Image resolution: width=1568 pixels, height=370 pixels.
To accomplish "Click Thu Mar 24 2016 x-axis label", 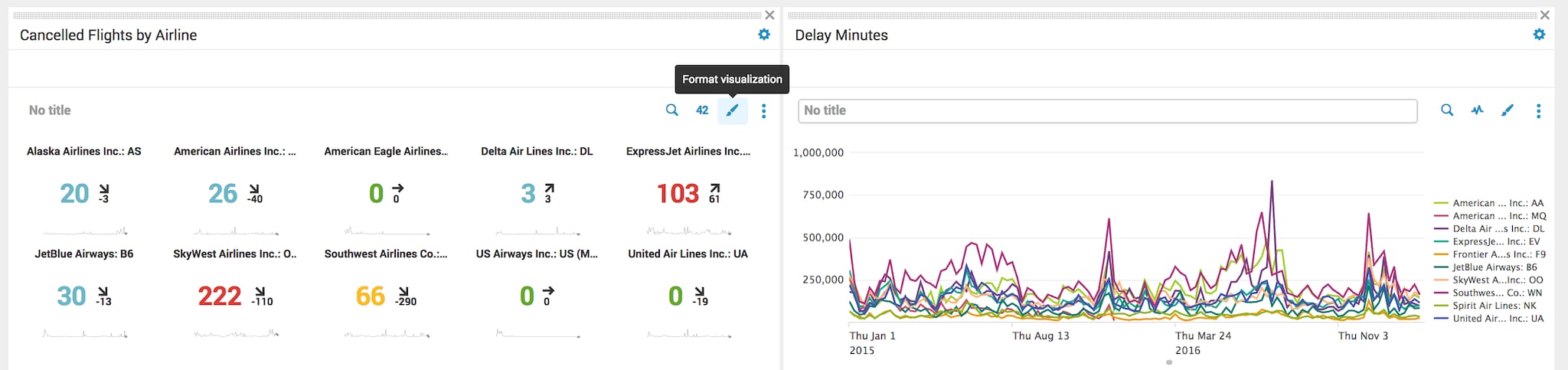I will tap(1203, 342).
